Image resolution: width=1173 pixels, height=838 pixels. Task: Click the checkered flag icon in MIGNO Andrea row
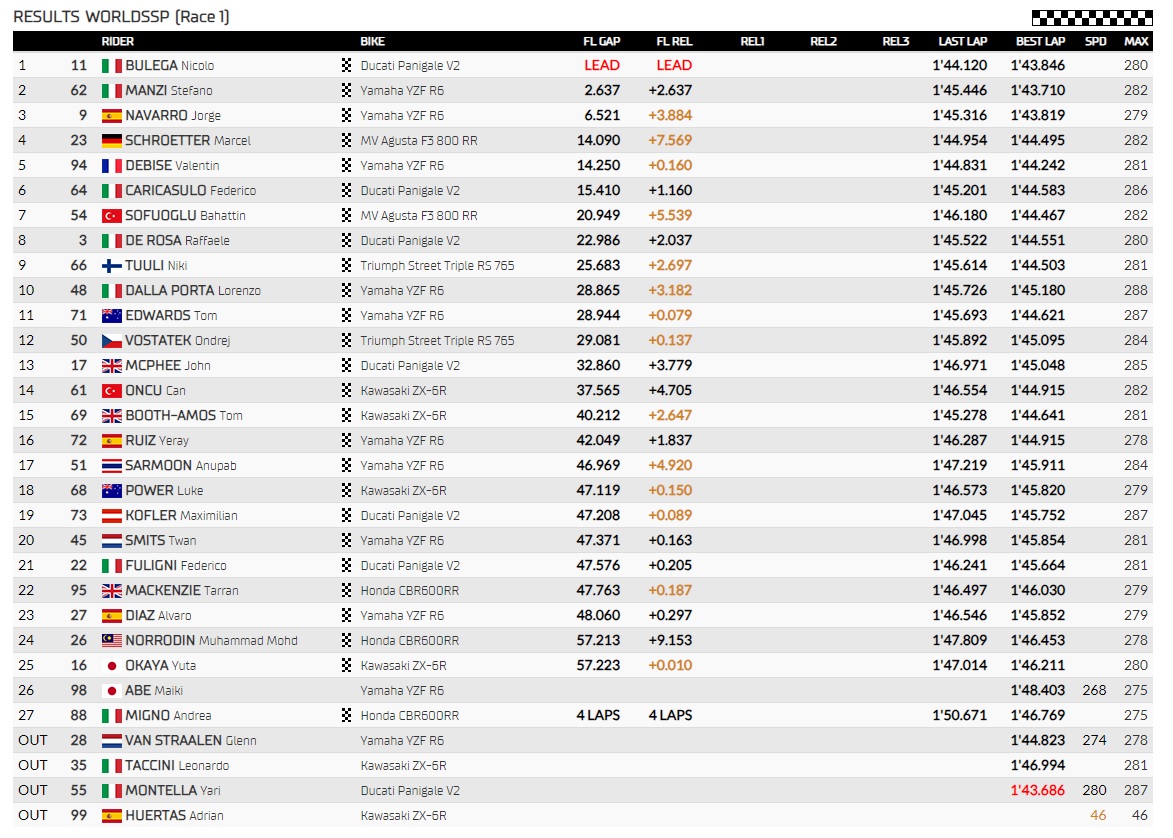(346, 715)
